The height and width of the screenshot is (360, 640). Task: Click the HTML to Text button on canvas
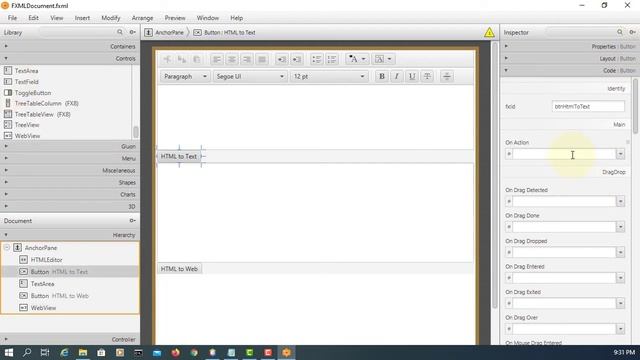tap(179, 156)
